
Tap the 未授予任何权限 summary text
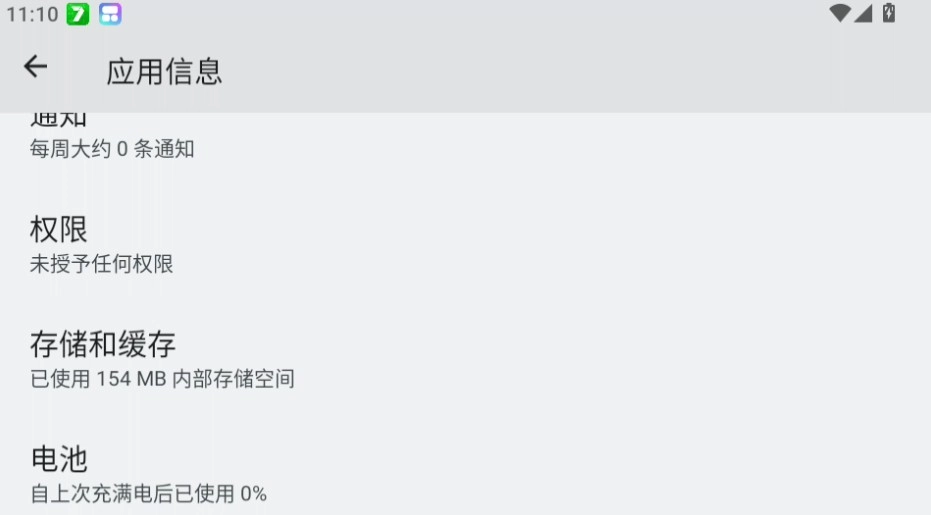point(101,264)
